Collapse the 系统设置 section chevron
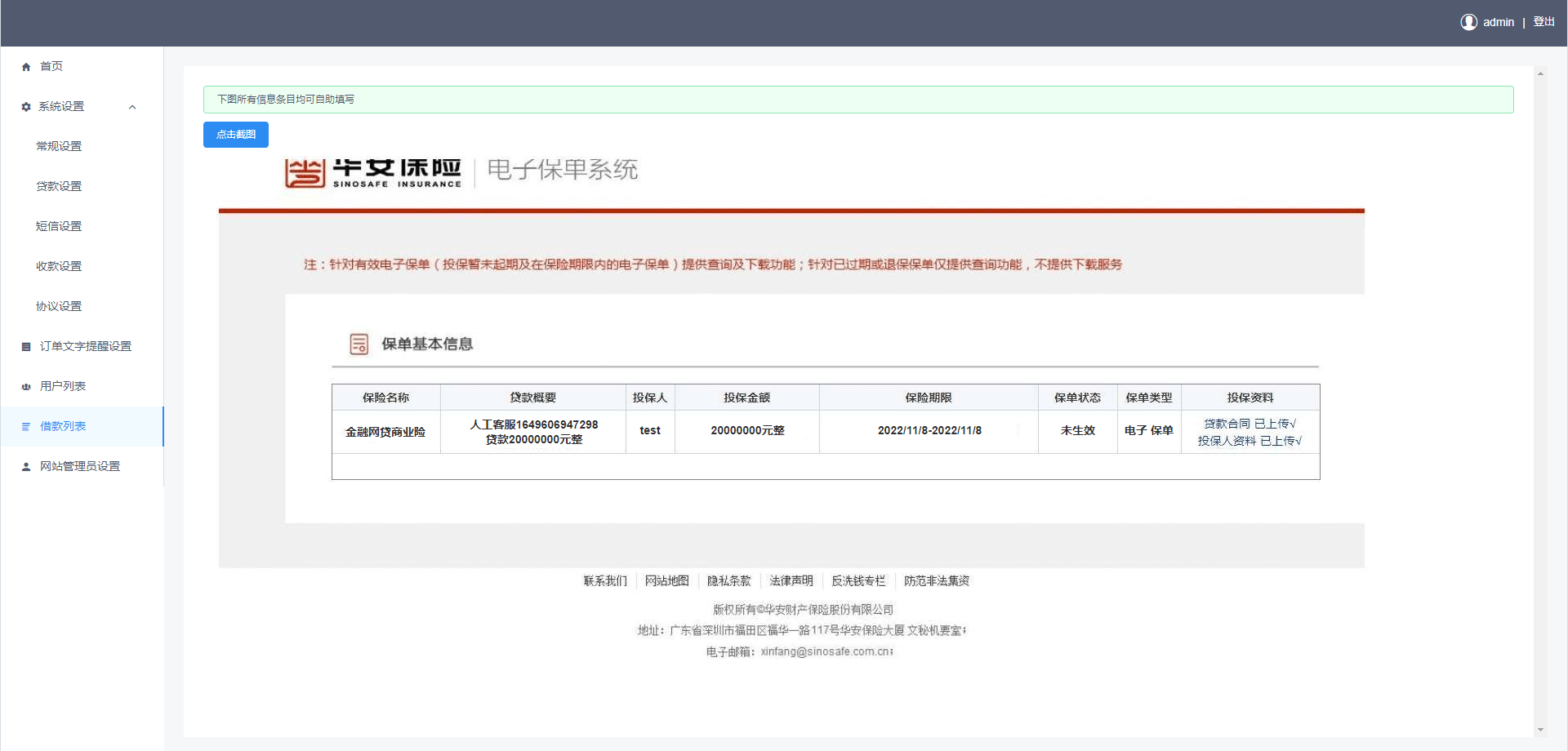1568x751 pixels. 132,106
